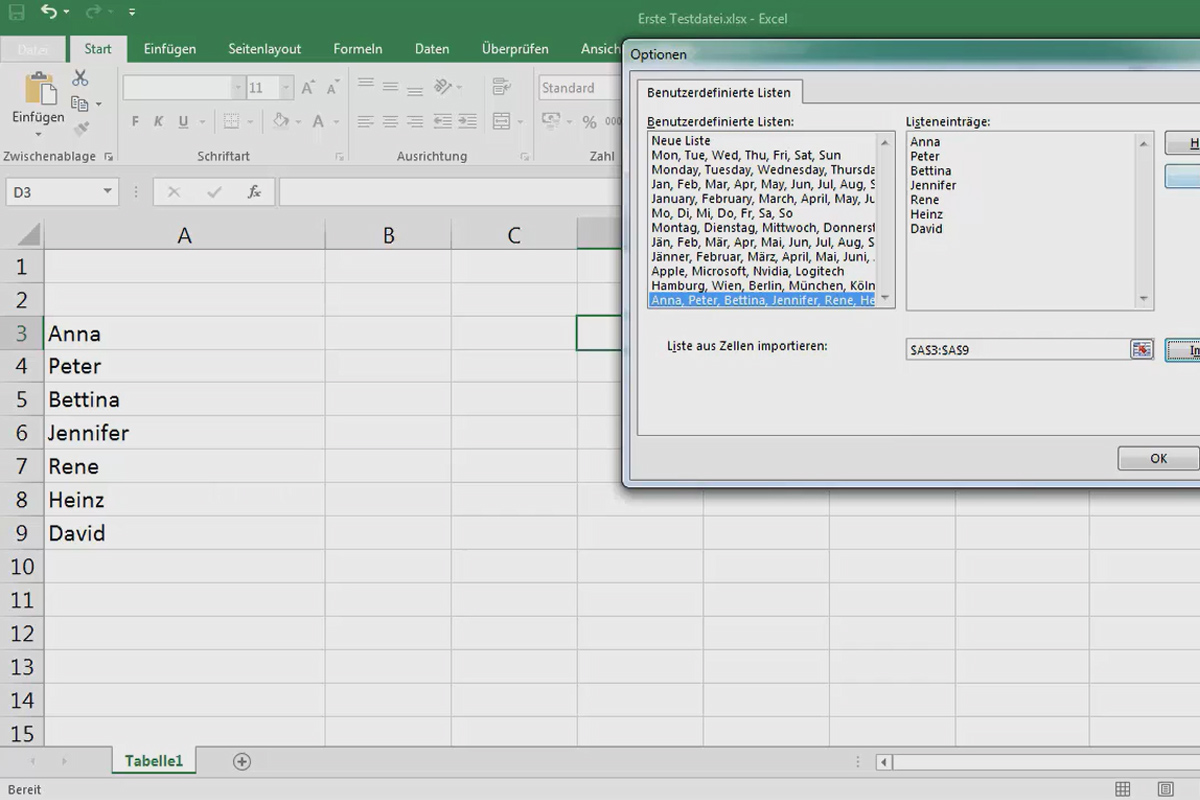Click the decrease indent icon
Viewport: 1200px width, 800px height.
click(x=444, y=122)
